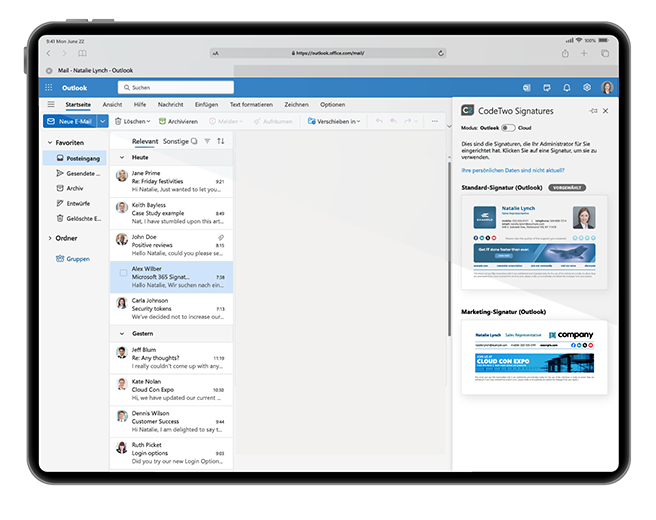Click the Aufräumen button

point(273,121)
